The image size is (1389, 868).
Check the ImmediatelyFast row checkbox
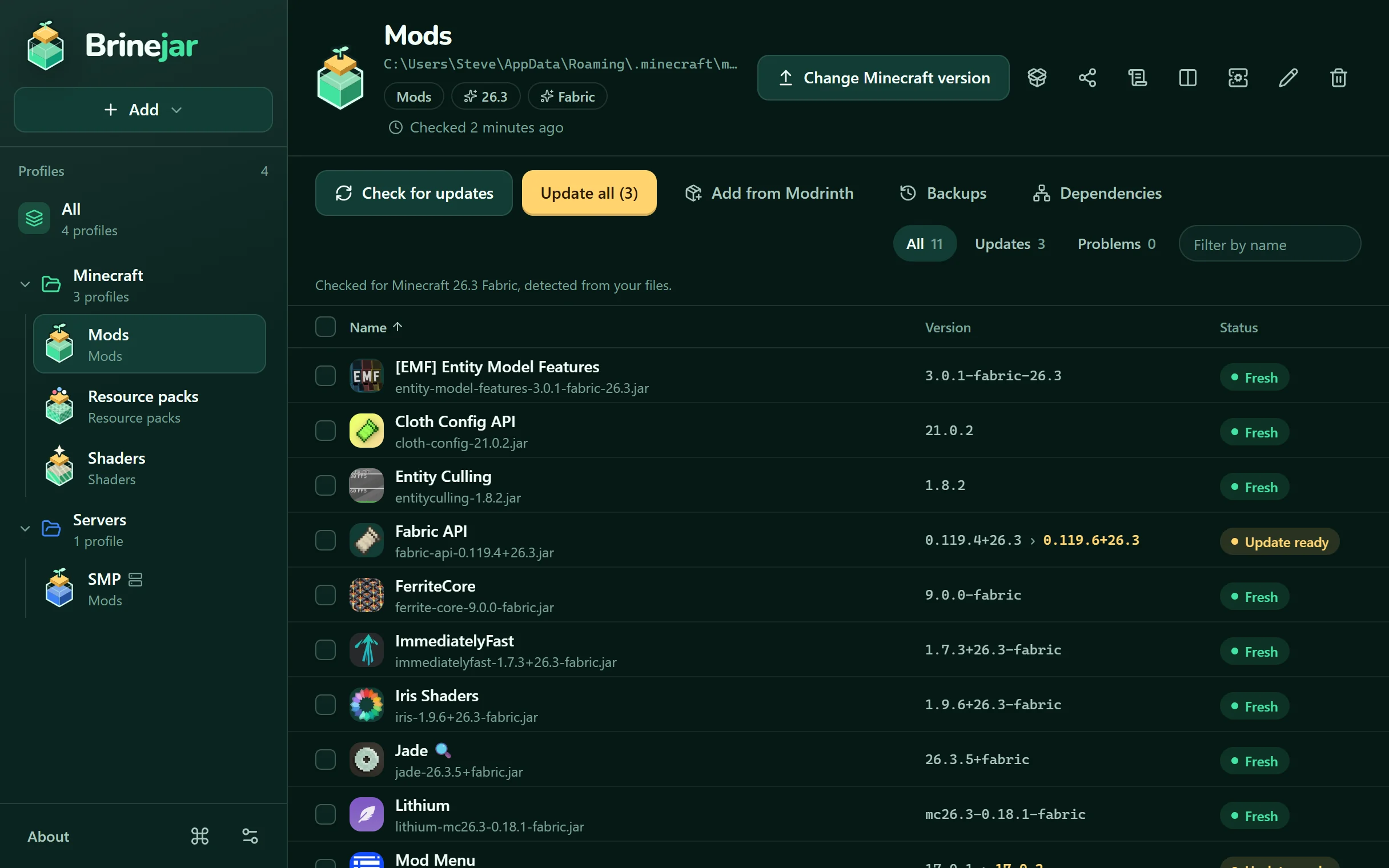click(x=326, y=650)
